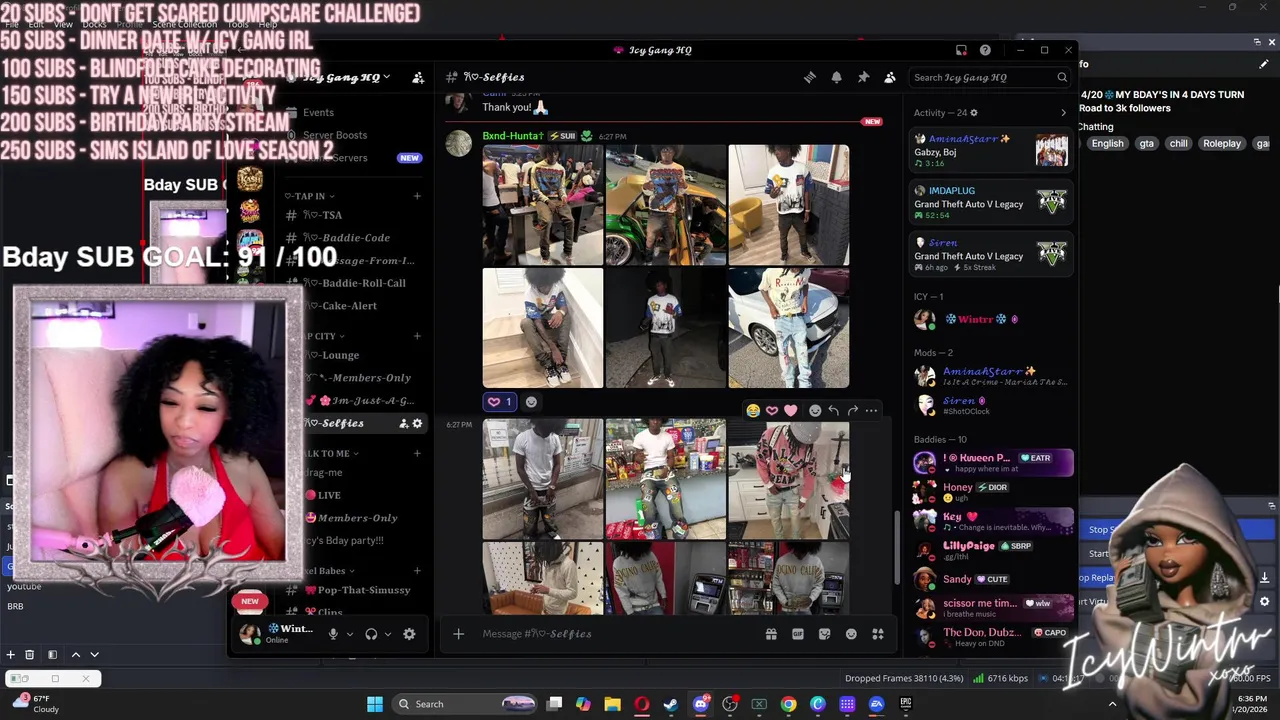Open Discord inbox icon in title bar
This screenshot has height=720, width=1280.
961,50
